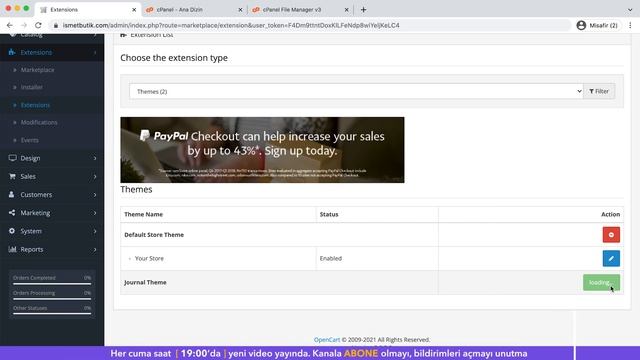Select Extensions sub-item in sidebar
Viewport: 640px width, 360px height.
pos(35,105)
